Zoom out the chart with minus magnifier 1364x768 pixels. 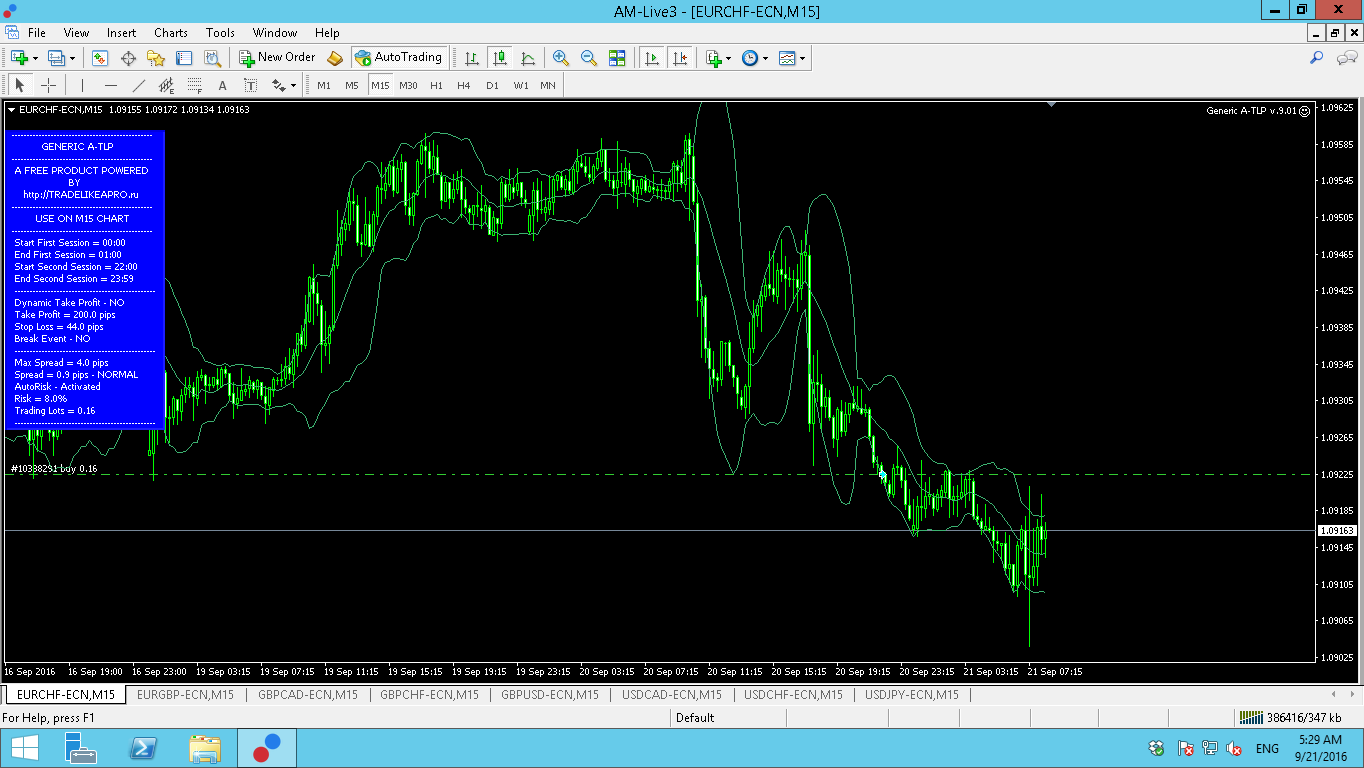click(588, 58)
